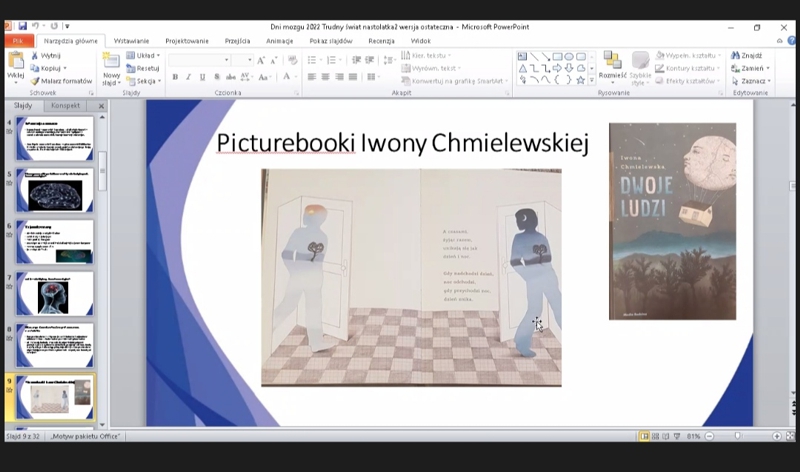The width and height of the screenshot is (800, 472).
Task: Select slide 5 brain thumbnail
Action: tap(55, 190)
